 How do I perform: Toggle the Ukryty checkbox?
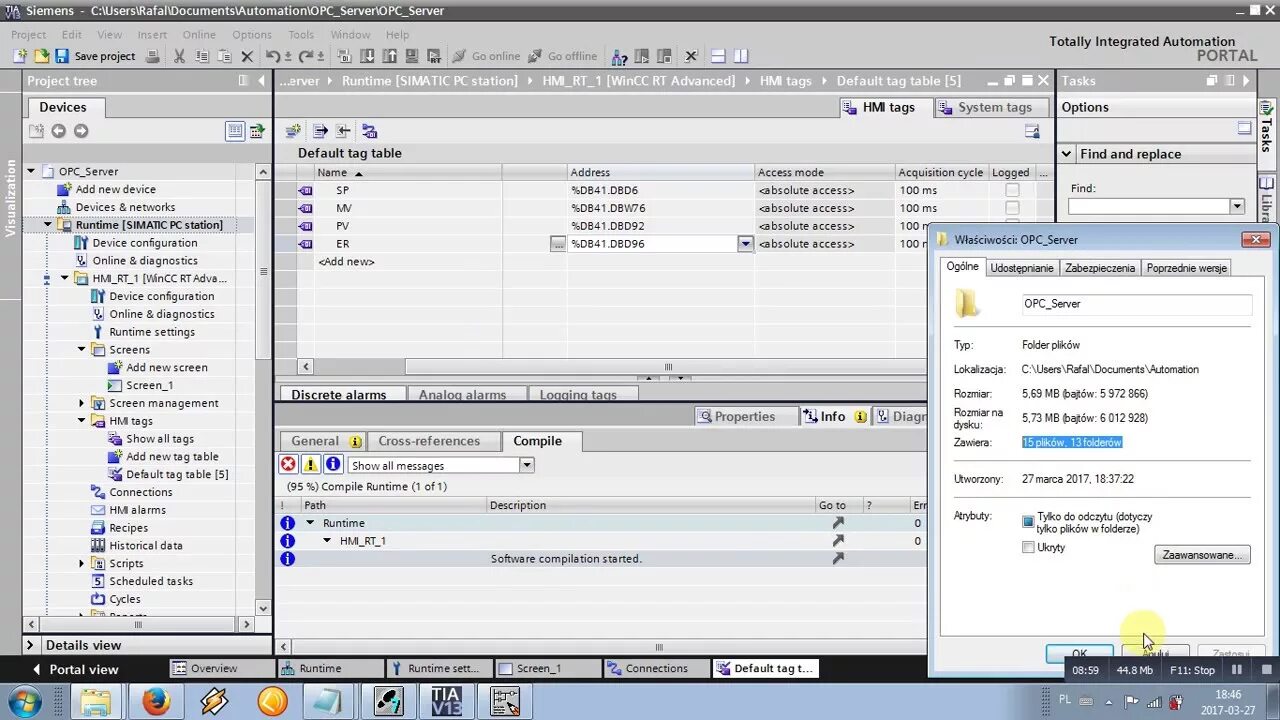[1028, 548]
